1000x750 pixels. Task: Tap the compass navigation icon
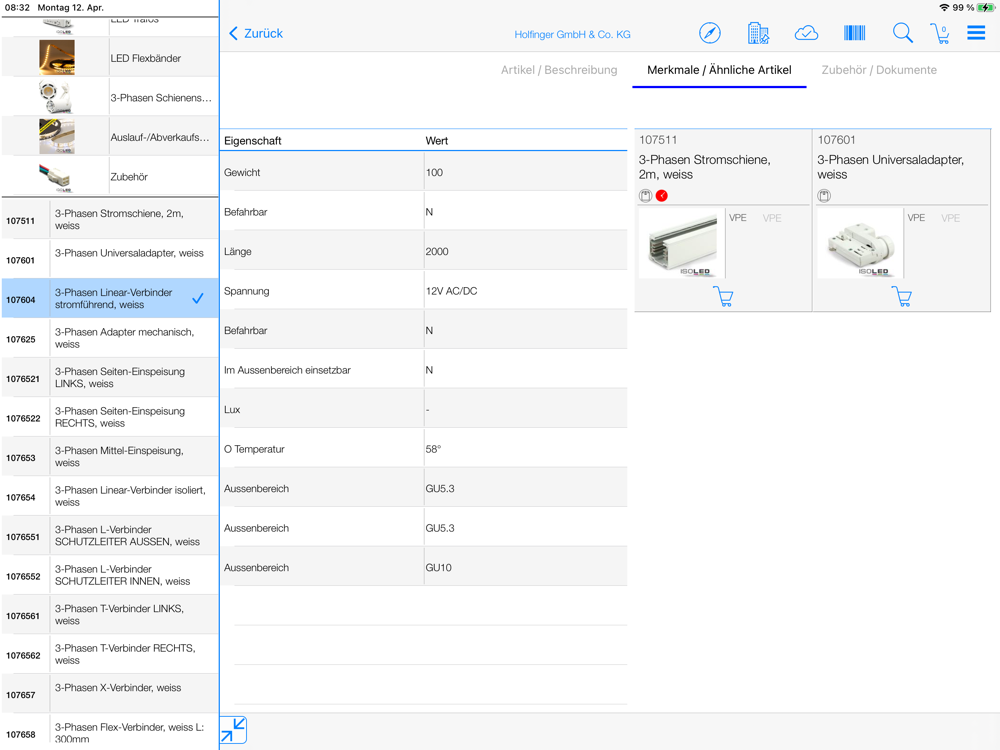709,33
